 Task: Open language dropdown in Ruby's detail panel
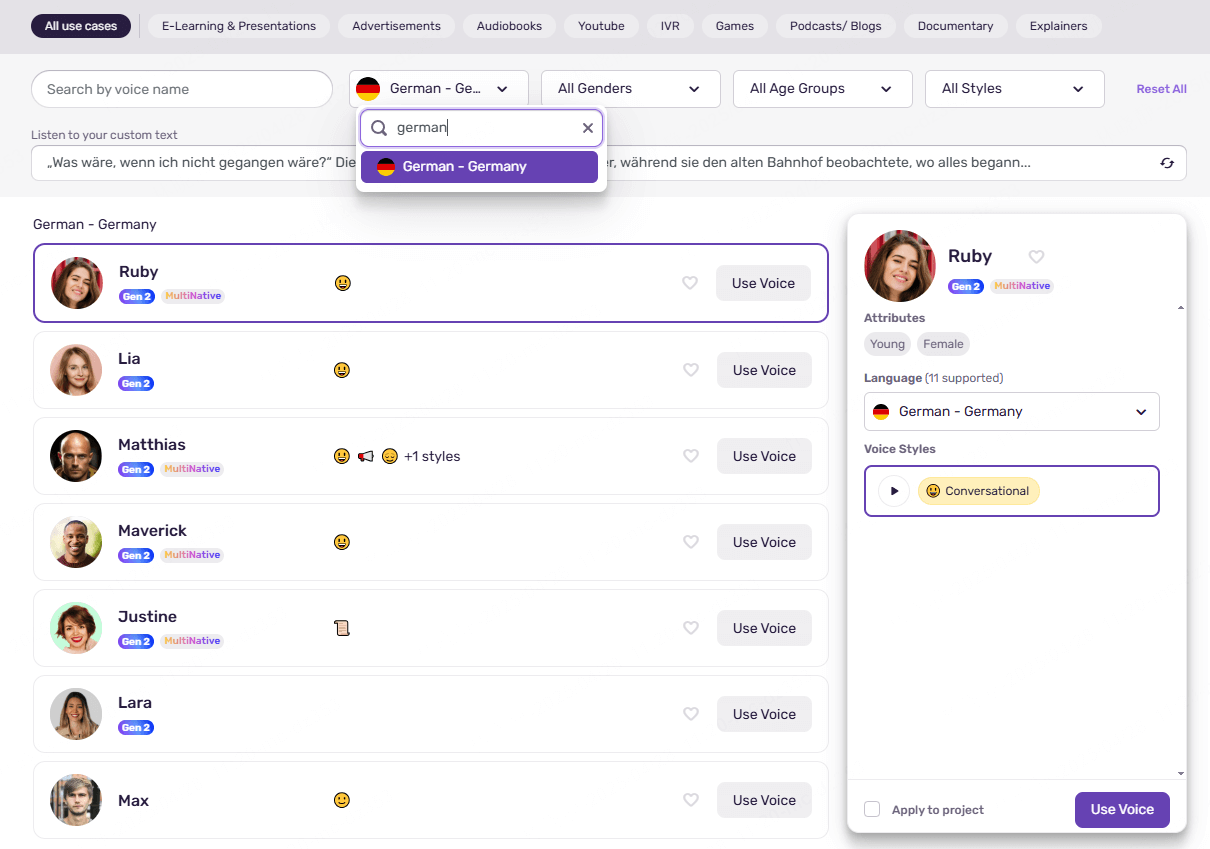(1011, 411)
